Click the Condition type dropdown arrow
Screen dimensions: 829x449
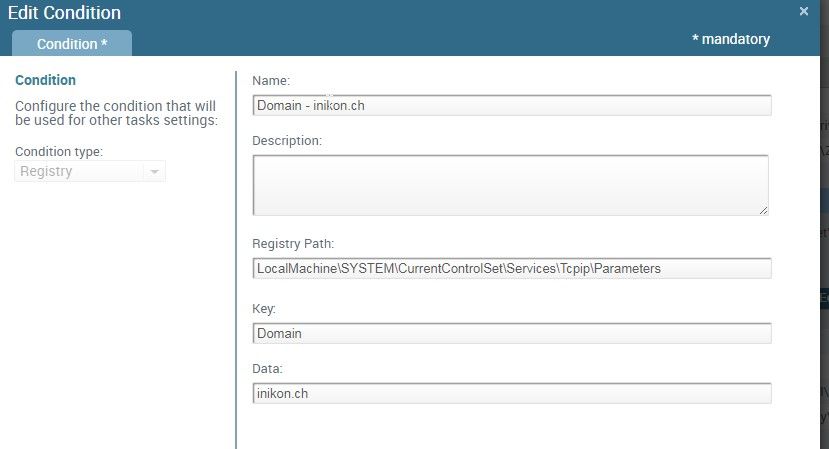[154, 172]
